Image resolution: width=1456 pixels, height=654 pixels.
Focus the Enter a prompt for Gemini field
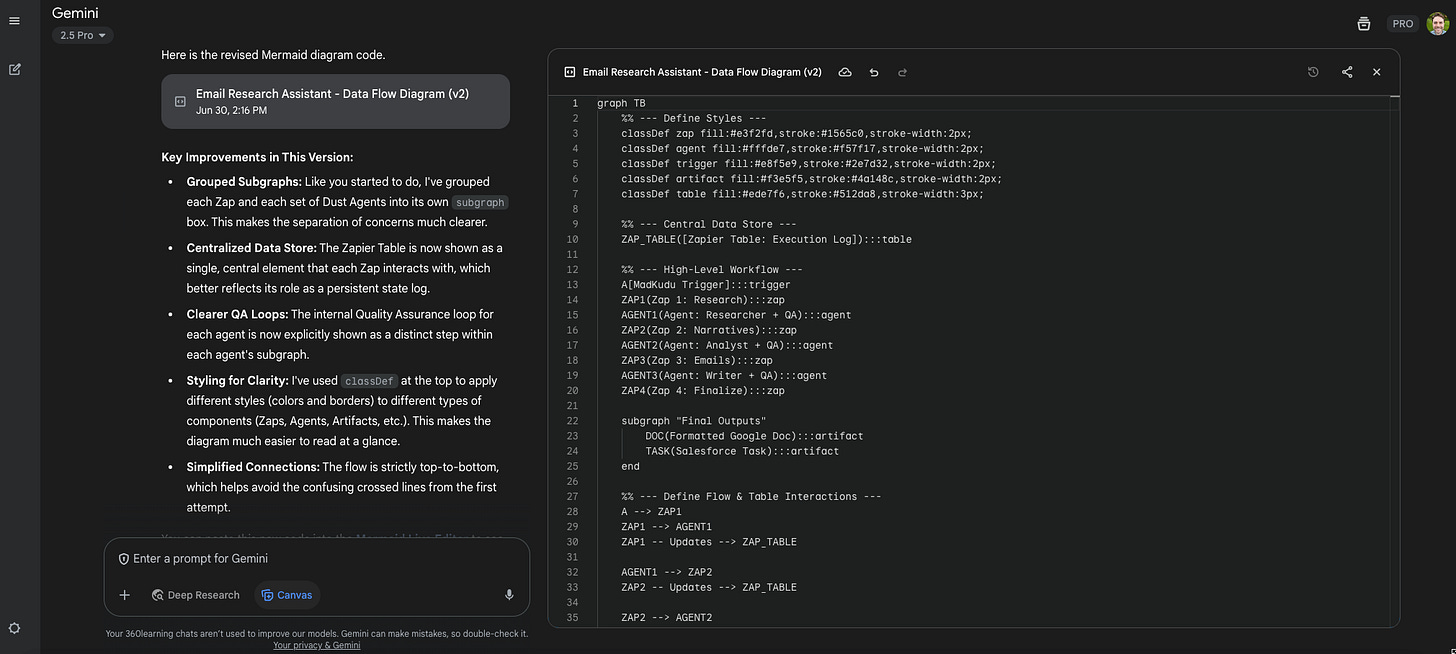coord(320,559)
